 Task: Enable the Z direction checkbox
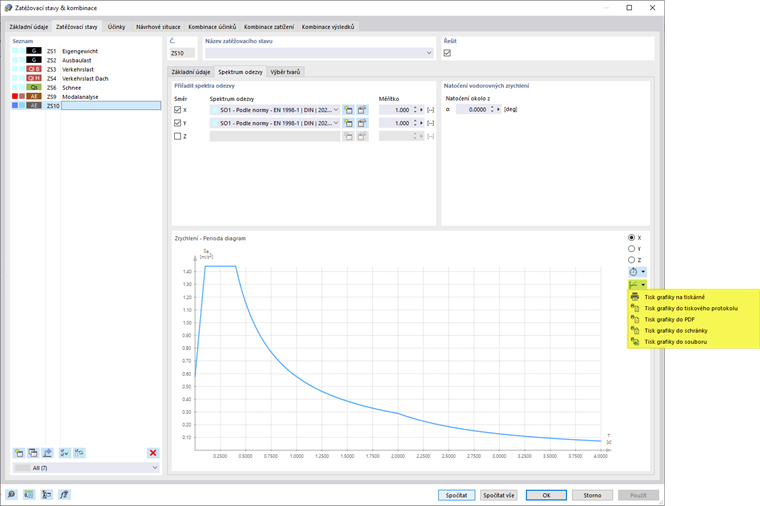[x=177, y=136]
